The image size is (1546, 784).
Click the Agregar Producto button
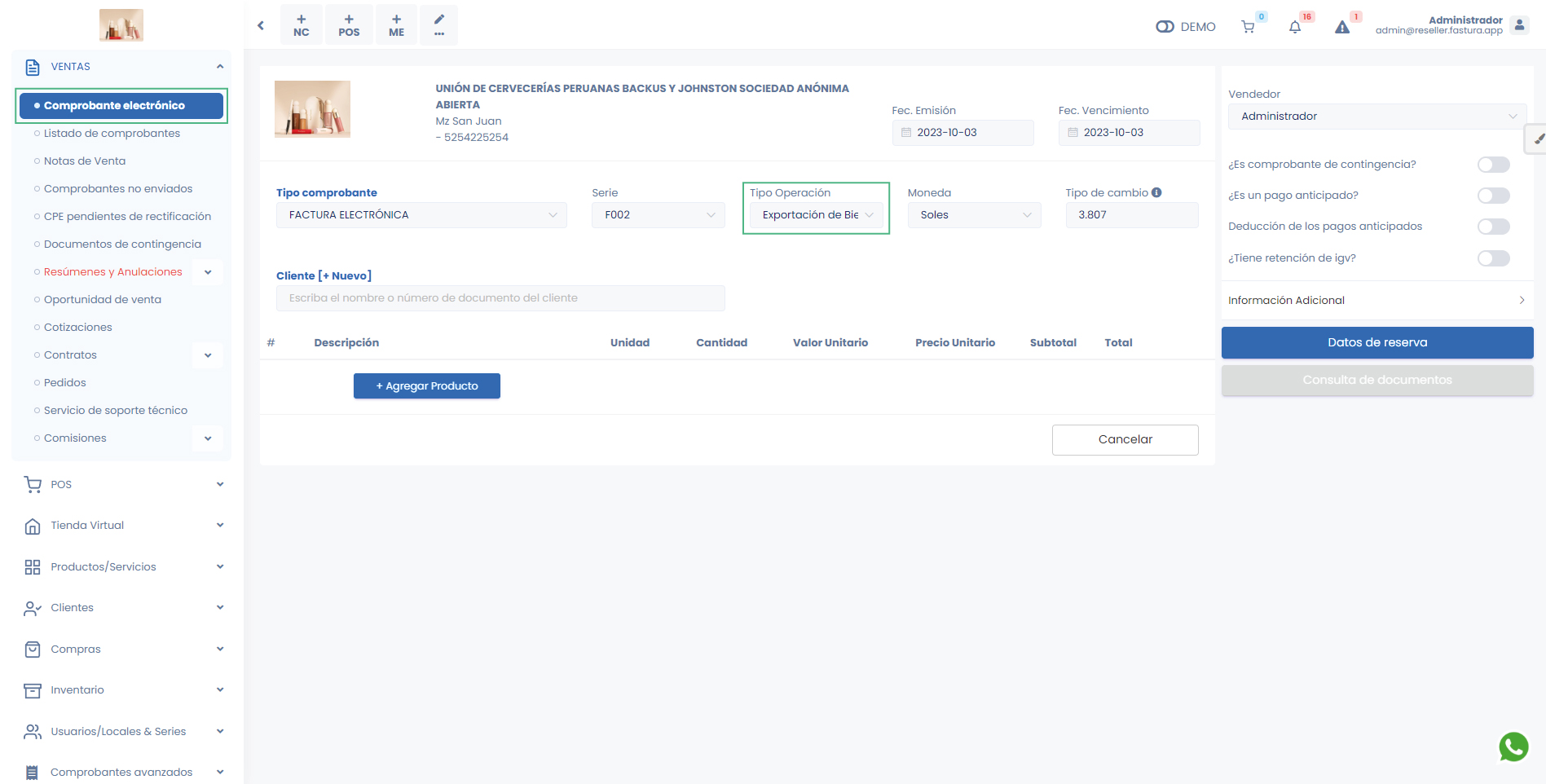tap(427, 386)
